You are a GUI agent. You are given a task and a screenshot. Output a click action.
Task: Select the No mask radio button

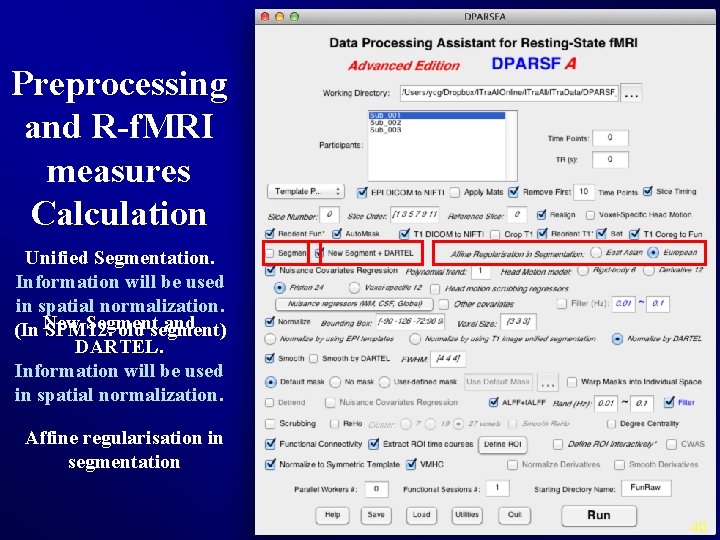pyautogui.click(x=335, y=382)
